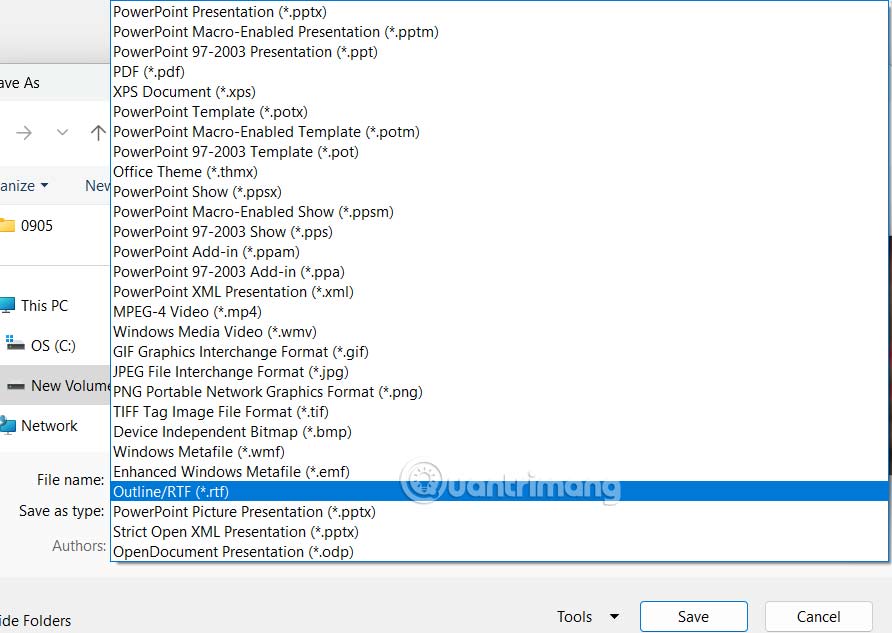This screenshot has height=633, width=892.
Task: Select highlighted Outline/RTF (*.rtf) option
Action: pos(499,491)
